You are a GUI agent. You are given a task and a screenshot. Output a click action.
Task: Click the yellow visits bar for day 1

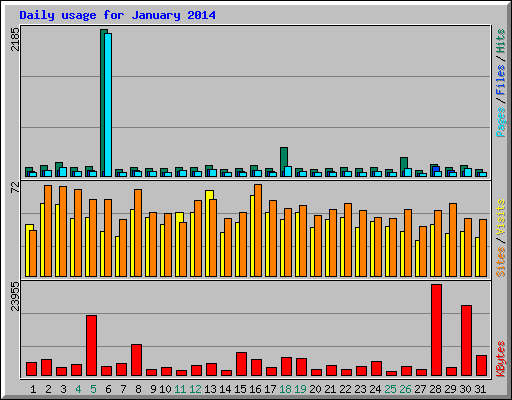point(28,250)
